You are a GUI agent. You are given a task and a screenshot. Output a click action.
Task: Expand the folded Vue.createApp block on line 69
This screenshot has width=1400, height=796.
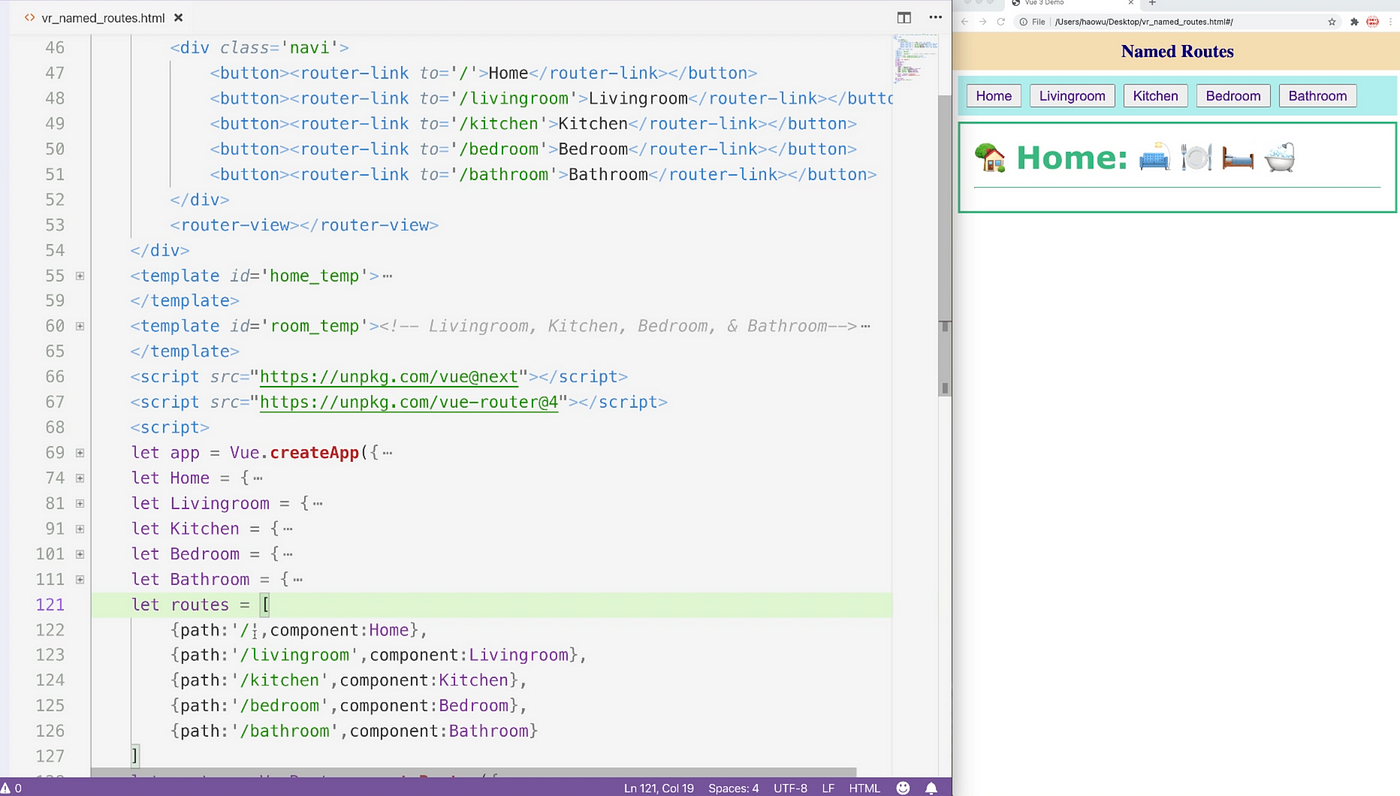coord(80,453)
